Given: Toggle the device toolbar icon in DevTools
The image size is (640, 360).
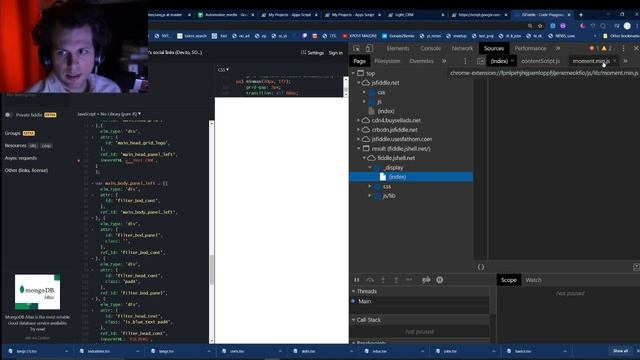Looking at the screenshot, I should (369, 48).
